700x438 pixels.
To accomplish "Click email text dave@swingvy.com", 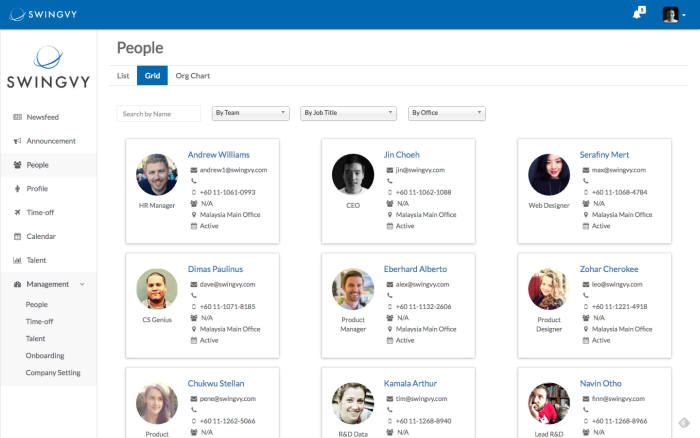I will pyautogui.click(x=227, y=284).
